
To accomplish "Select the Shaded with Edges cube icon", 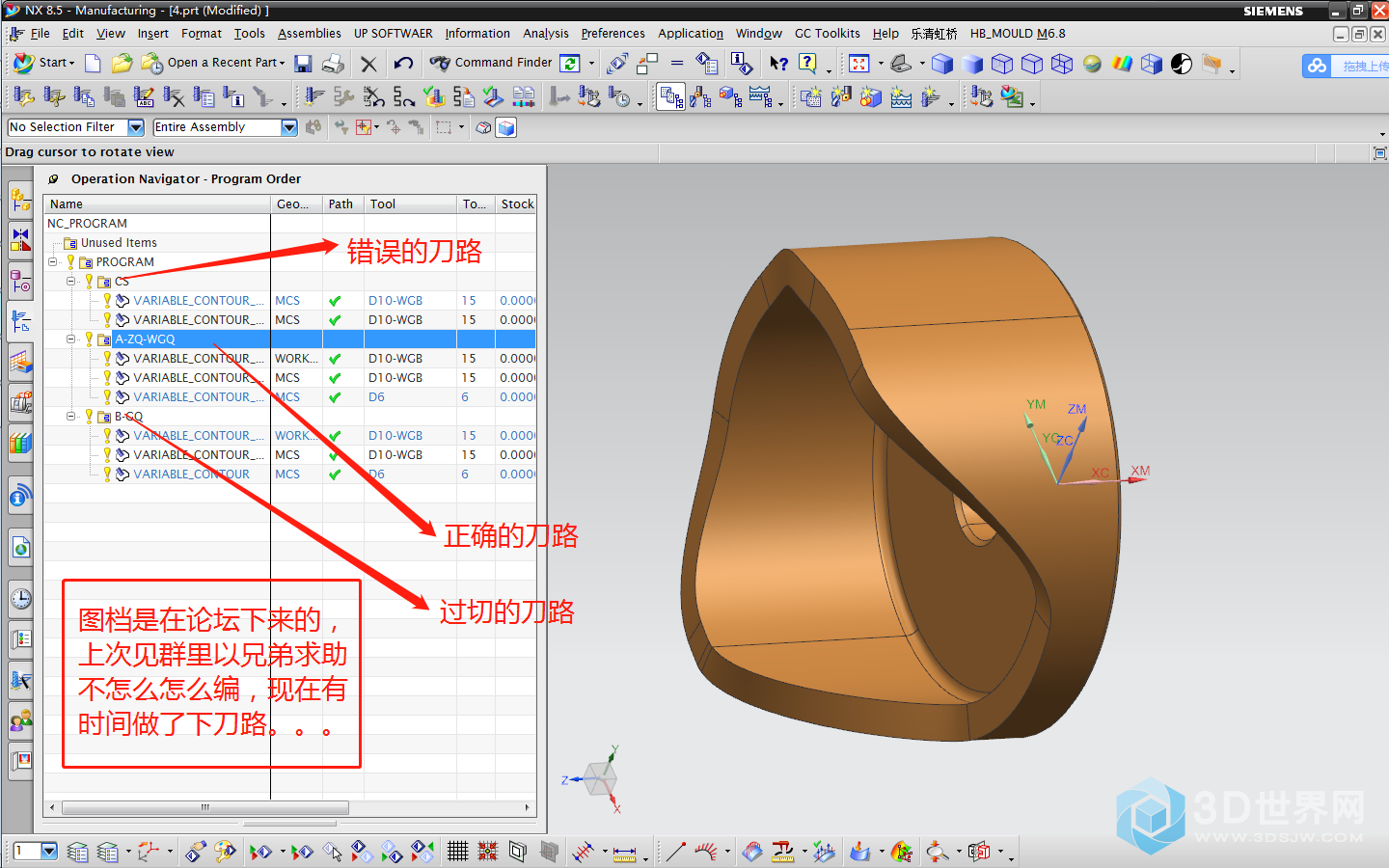I will pos(942,64).
